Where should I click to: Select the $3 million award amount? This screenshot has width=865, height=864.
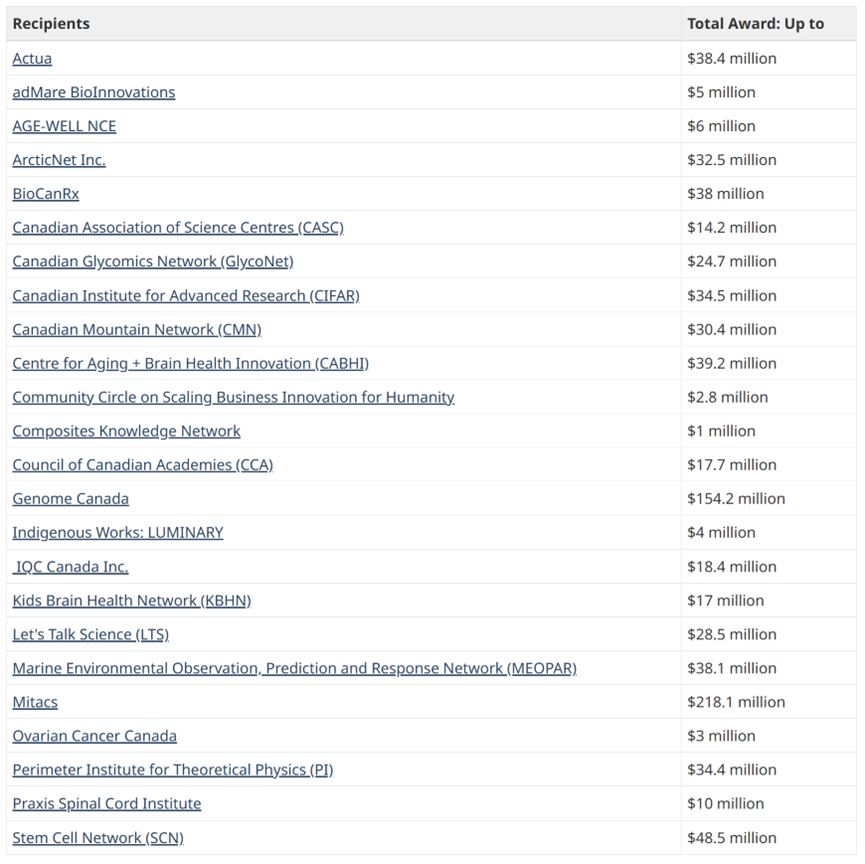pos(722,736)
